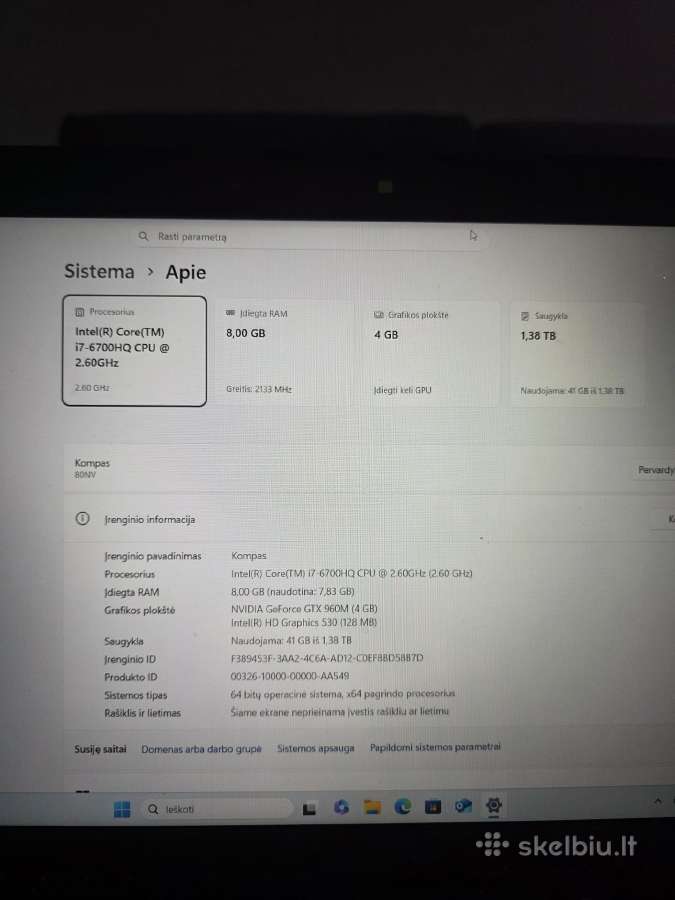Click the info icon beside Įrenginio informacija
Viewport: 675px width, 900px height.
point(82,519)
